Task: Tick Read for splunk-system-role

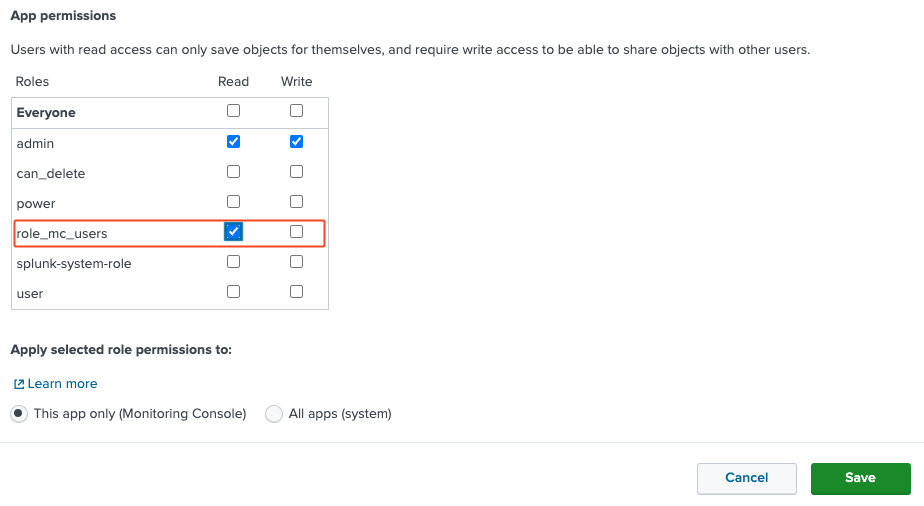Action: pyautogui.click(x=233, y=262)
